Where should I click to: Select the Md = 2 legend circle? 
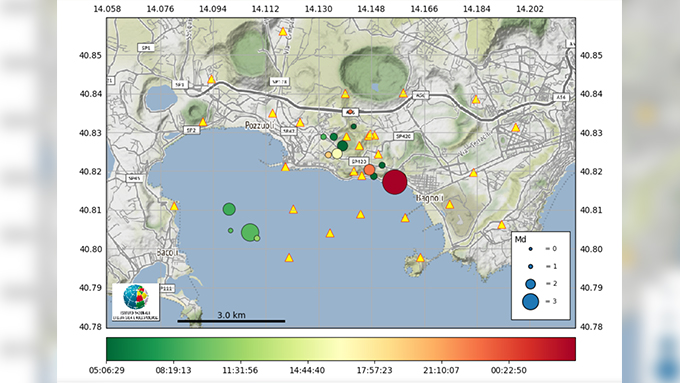tap(530, 284)
